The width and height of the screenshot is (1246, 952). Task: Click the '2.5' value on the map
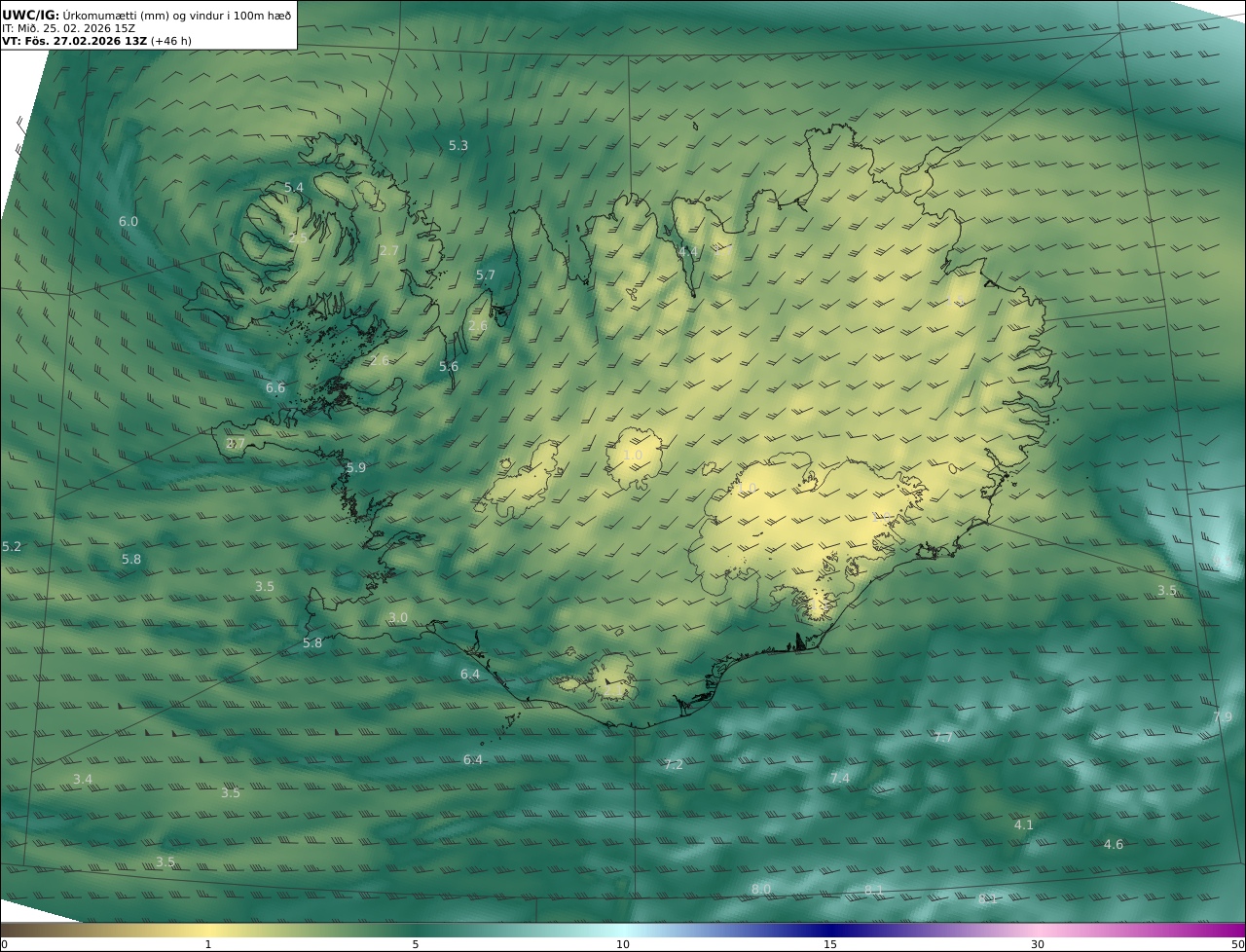coord(298,238)
